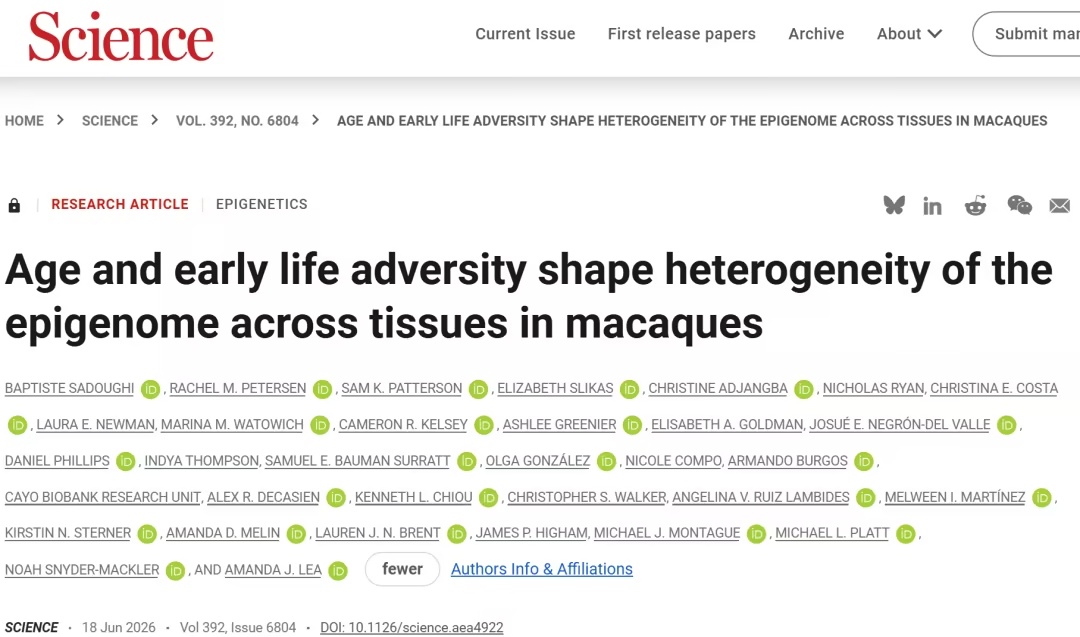This screenshot has width=1080, height=637.
Task: Click the lock access icon
Action: (14, 205)
